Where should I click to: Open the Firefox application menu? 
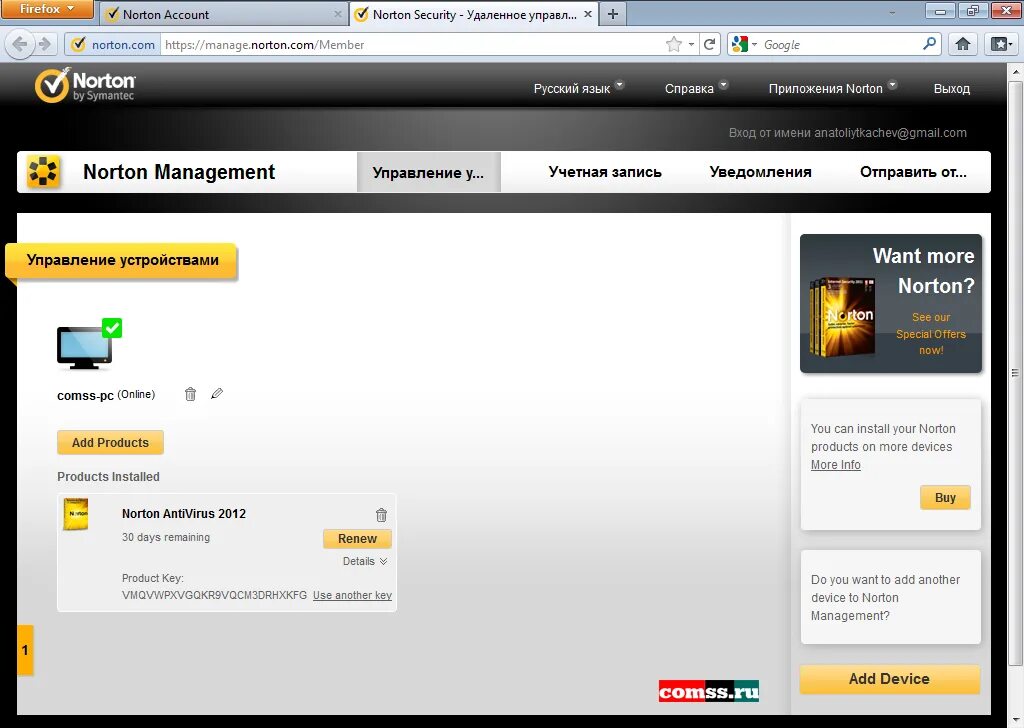click(x=46, y=9)
